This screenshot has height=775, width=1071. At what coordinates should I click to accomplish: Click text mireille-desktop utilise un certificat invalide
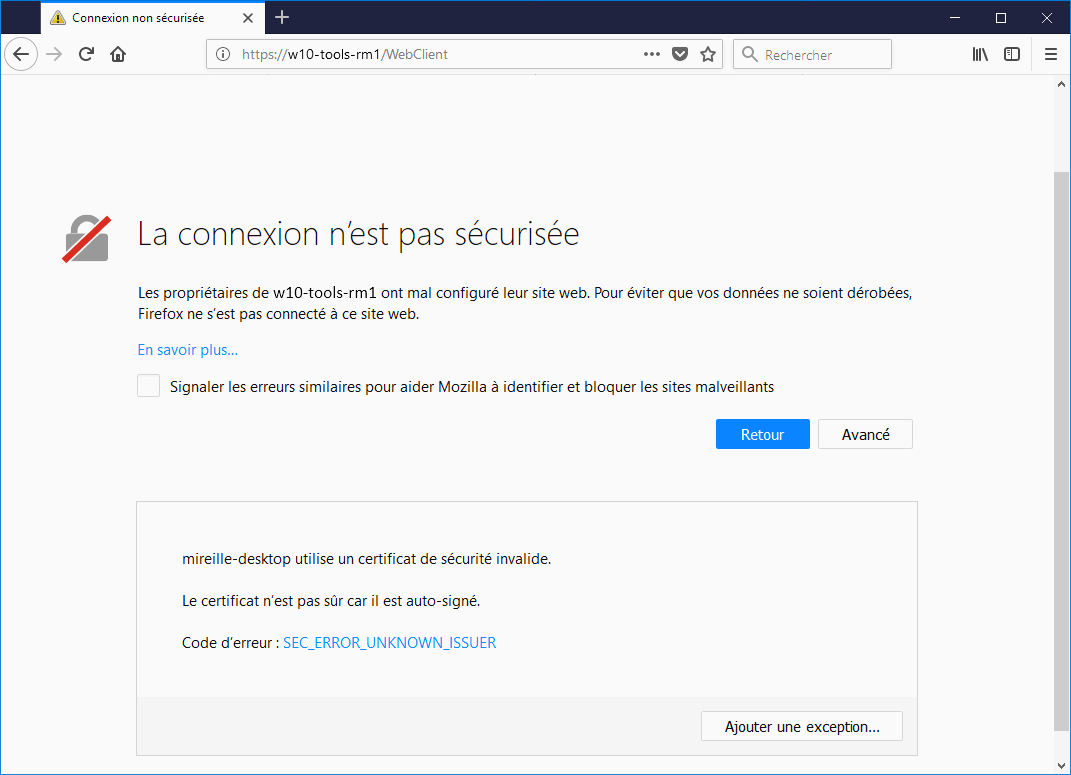pos(366,559)
